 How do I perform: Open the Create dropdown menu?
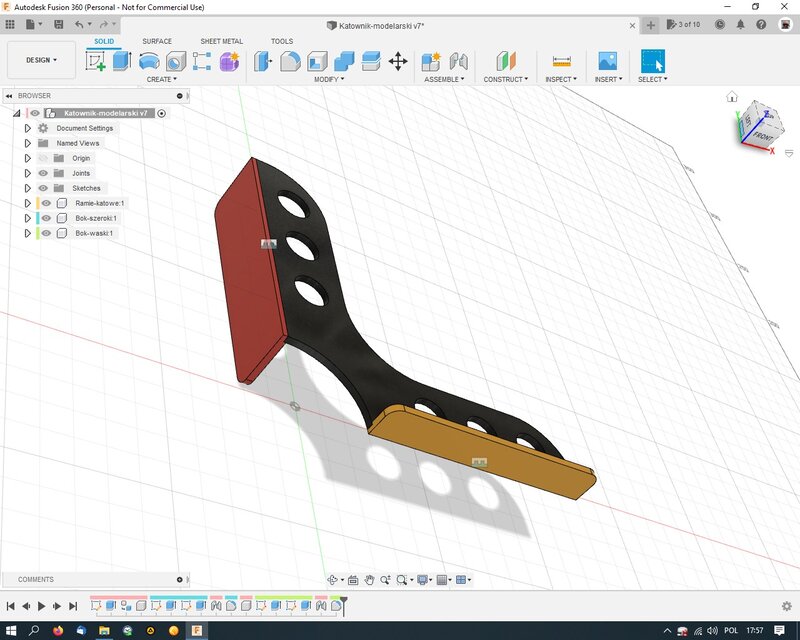(x=161, y=80)
